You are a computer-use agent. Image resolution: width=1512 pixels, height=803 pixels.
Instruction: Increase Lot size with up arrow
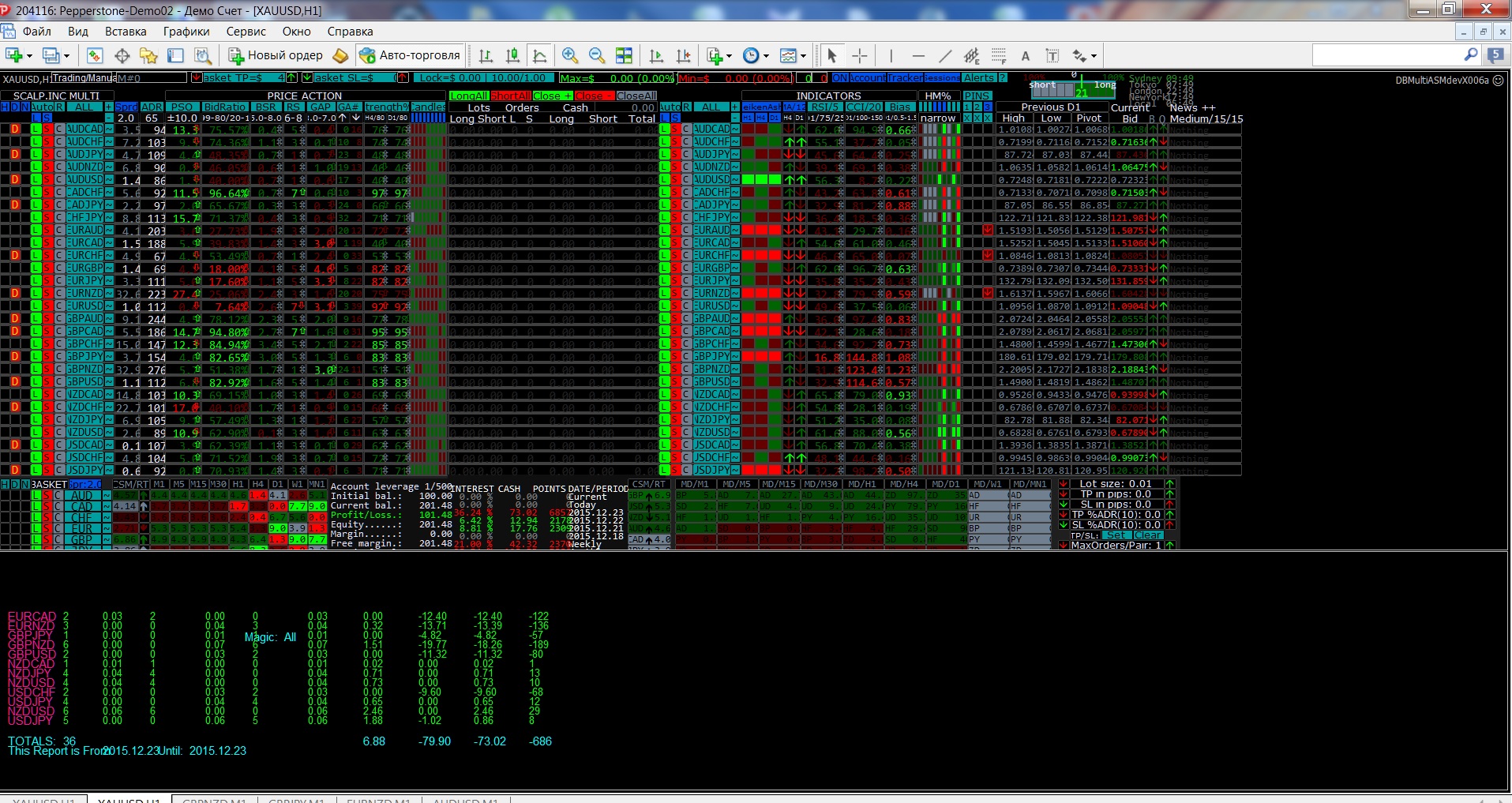1170,483
